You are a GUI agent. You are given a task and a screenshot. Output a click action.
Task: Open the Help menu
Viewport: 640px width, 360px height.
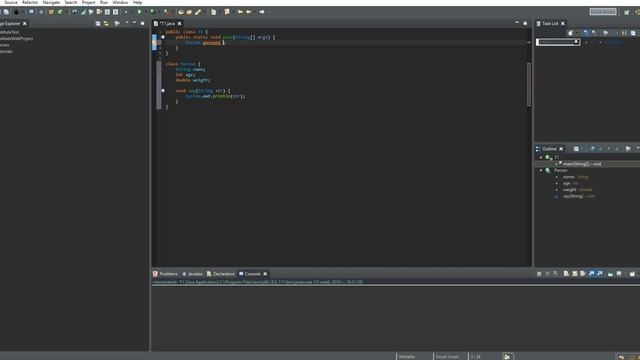(138, 2)
